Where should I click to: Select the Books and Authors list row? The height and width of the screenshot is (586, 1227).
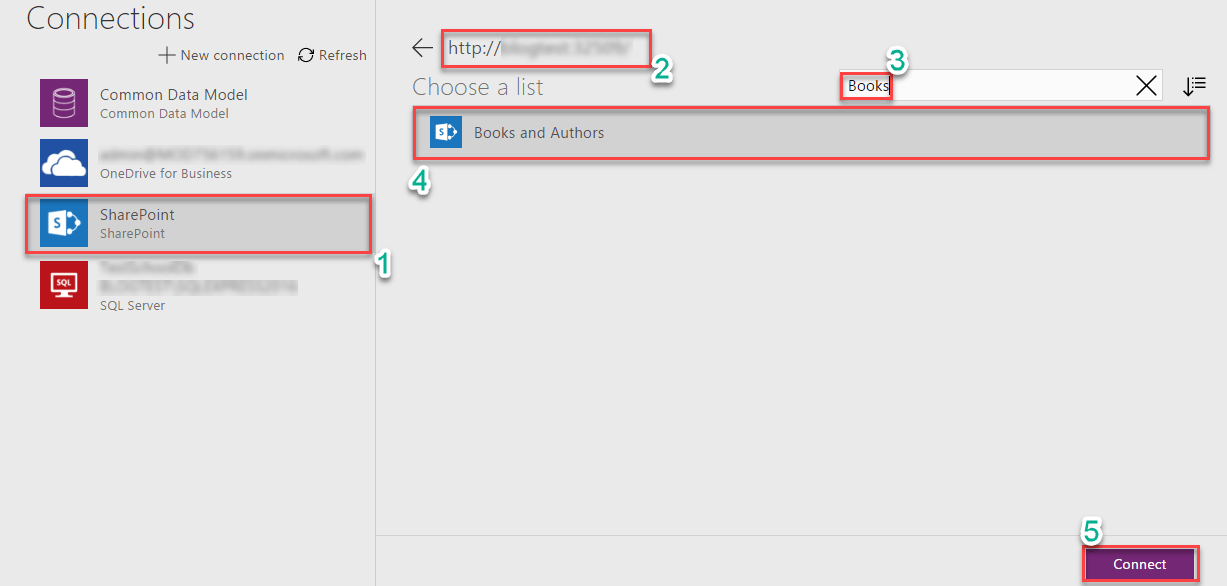810,133
